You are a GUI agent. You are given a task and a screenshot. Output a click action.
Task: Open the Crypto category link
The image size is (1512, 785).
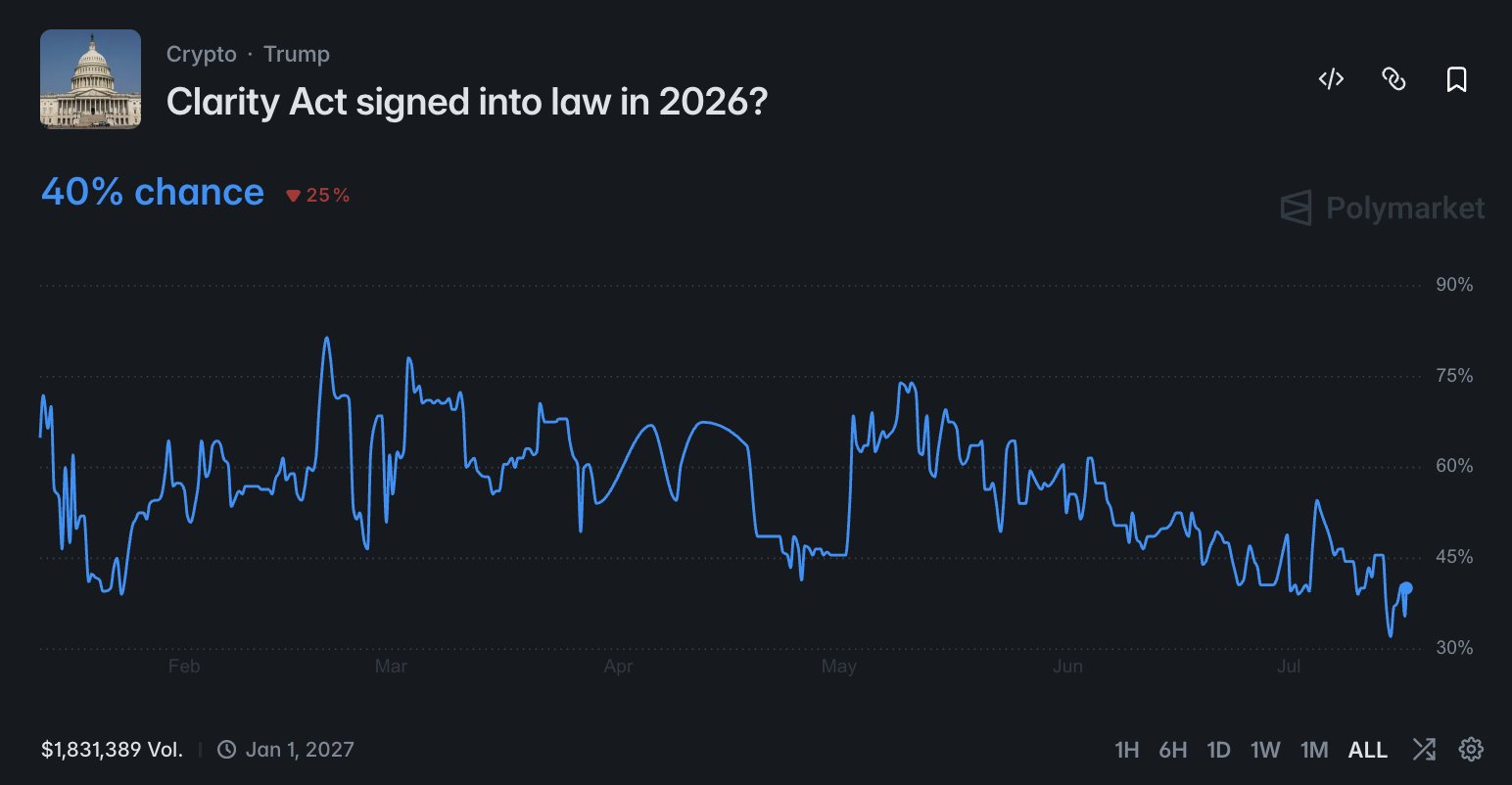click(202, 55)
